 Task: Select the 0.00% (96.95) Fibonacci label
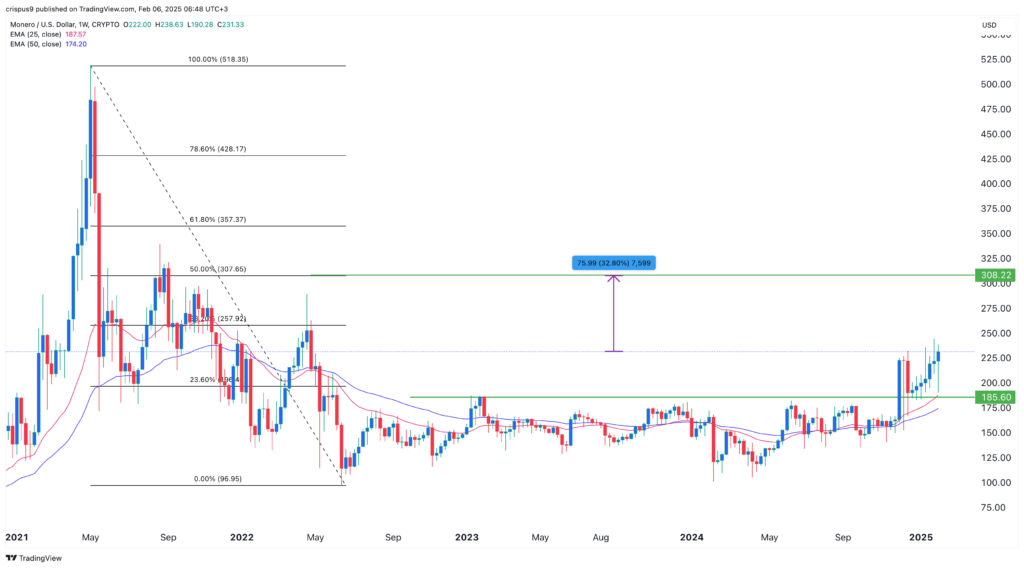[x=218, y=479]
